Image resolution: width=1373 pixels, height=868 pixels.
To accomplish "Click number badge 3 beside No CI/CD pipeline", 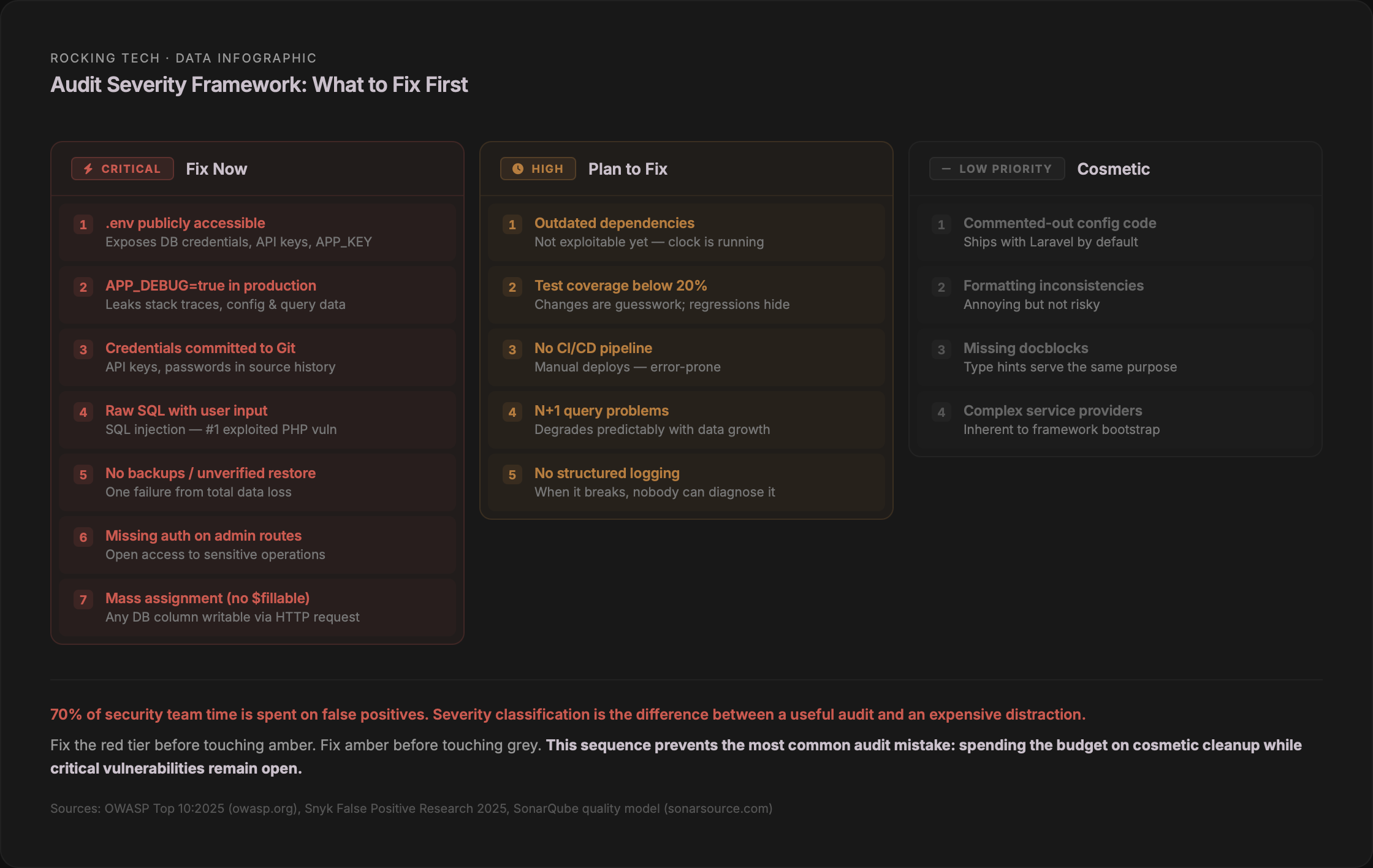I will coord(512,349).
